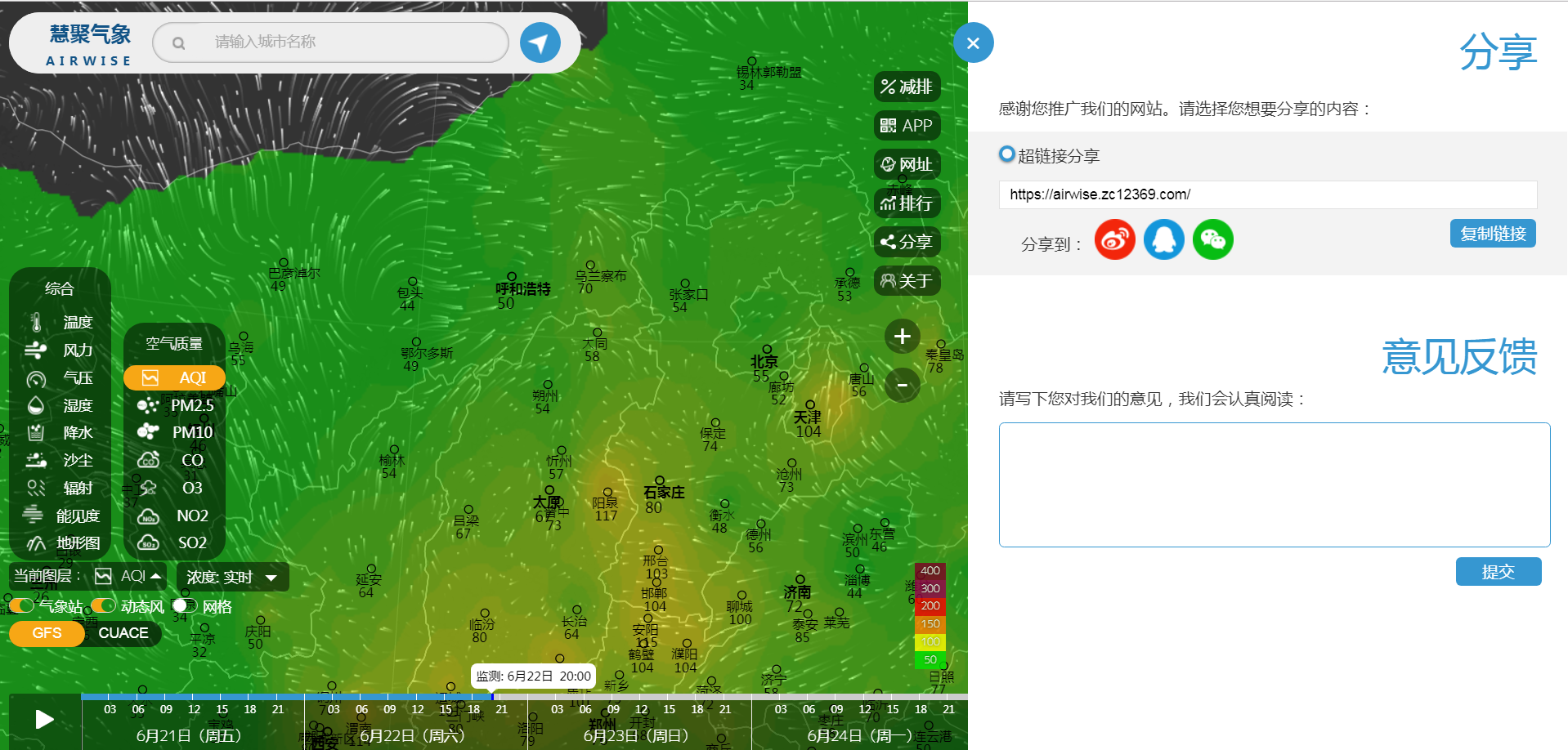Click the feedback text area
Image resolution: width=1568 pixels, height=750 pixels.
click(1275, 484)
